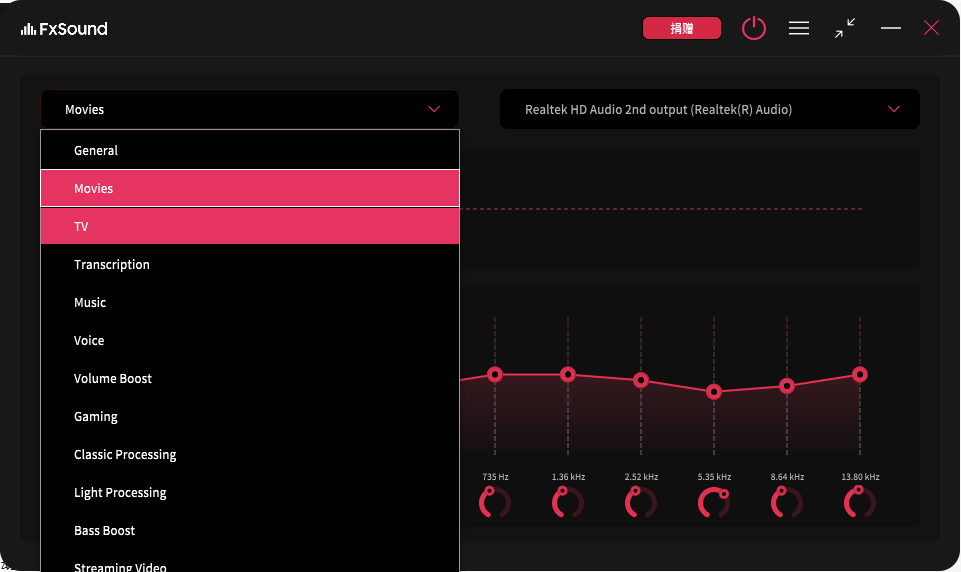The height and width of the screenshot is (572, 961).
Task: Click the 1.36 kHz frequency knob
Action: 568,502
